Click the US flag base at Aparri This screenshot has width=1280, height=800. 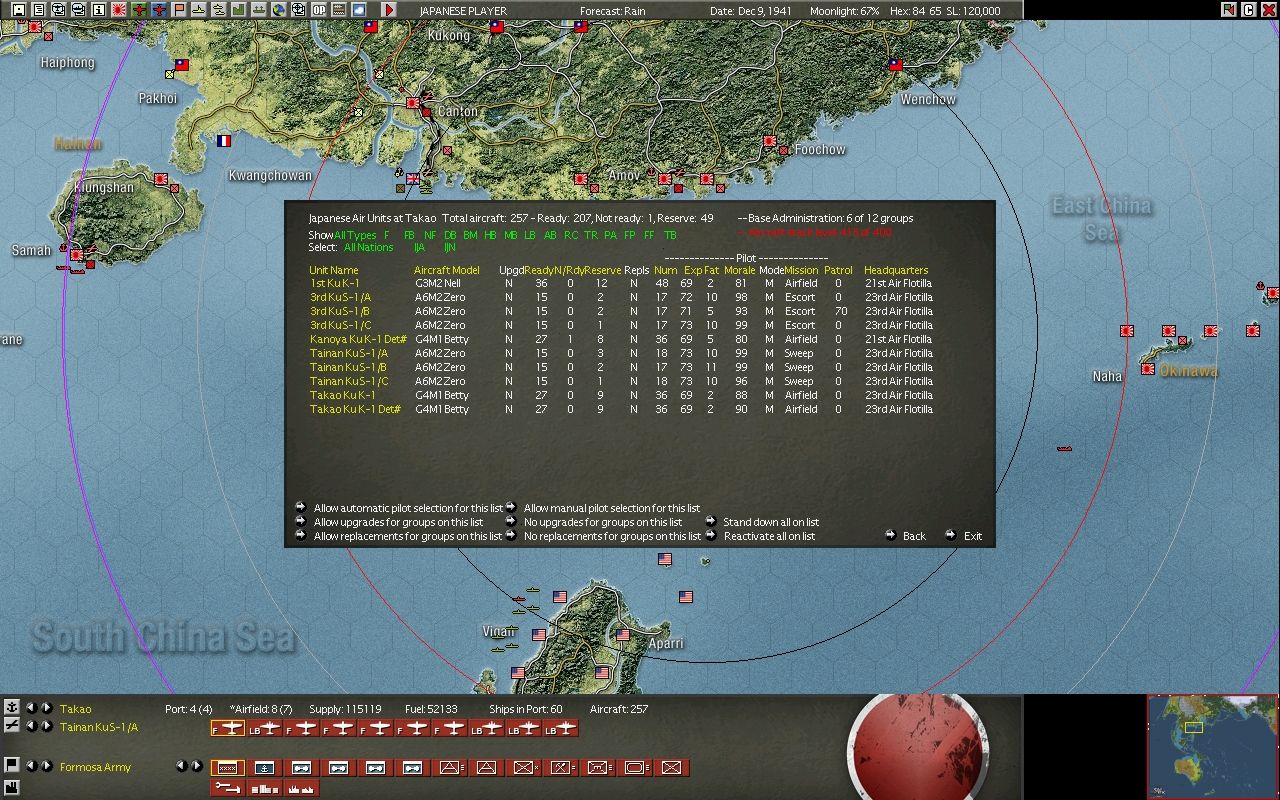(623, 635)
